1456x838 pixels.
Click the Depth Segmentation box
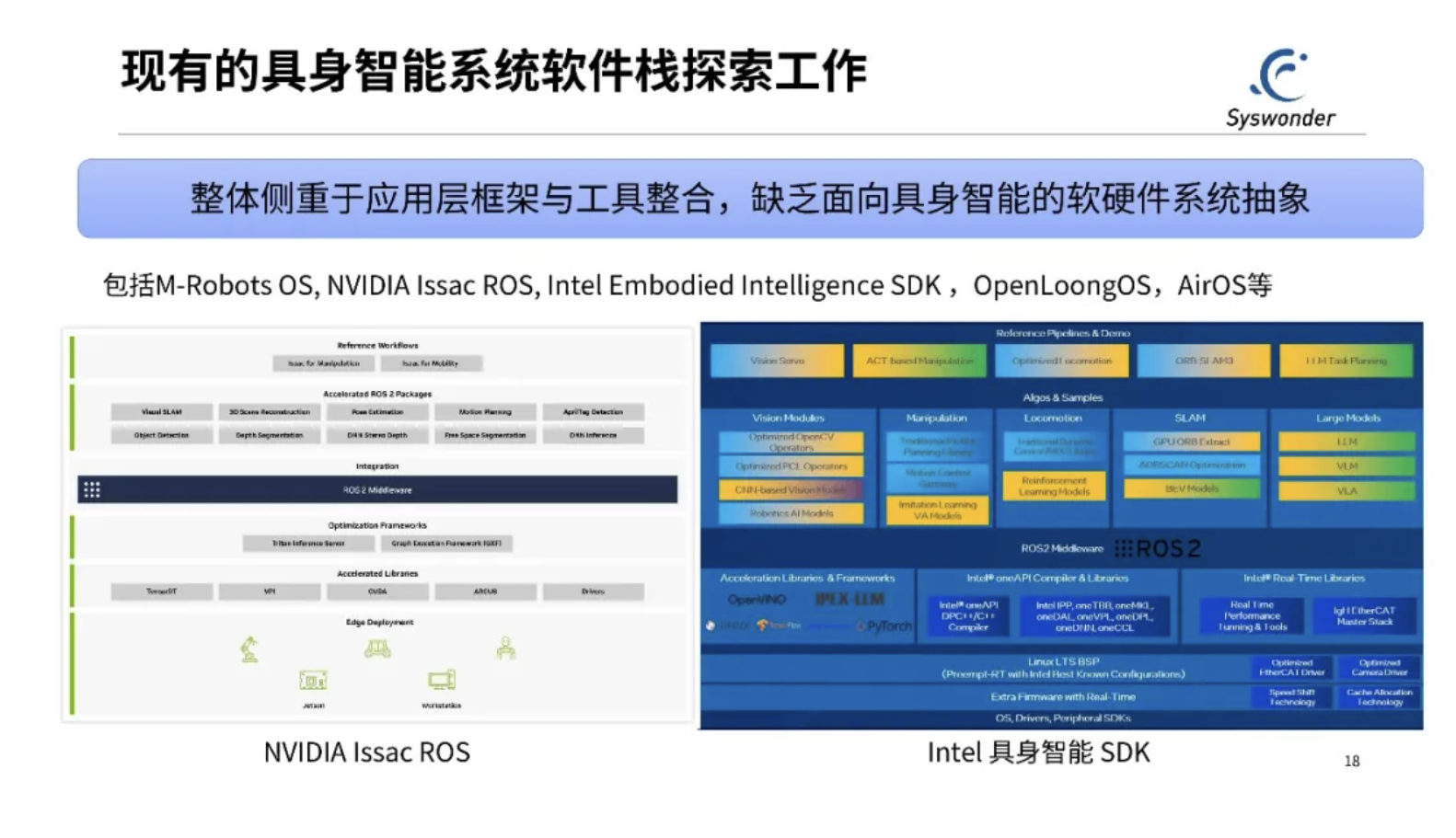coord(269,435)
